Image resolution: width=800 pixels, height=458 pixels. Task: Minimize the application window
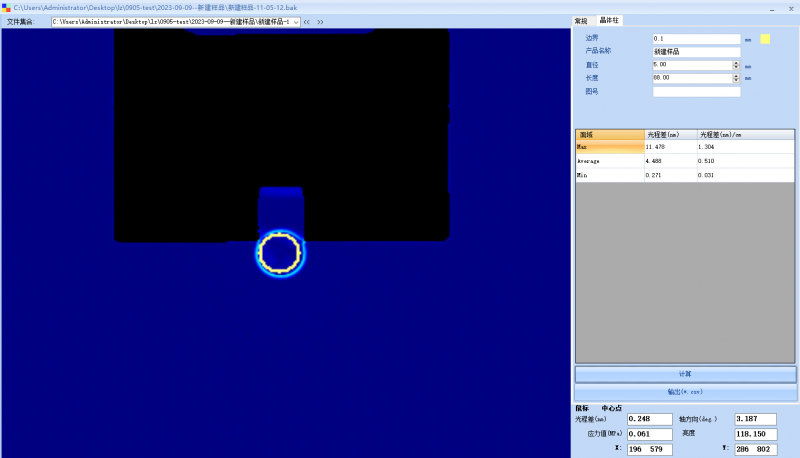[737, 6]
